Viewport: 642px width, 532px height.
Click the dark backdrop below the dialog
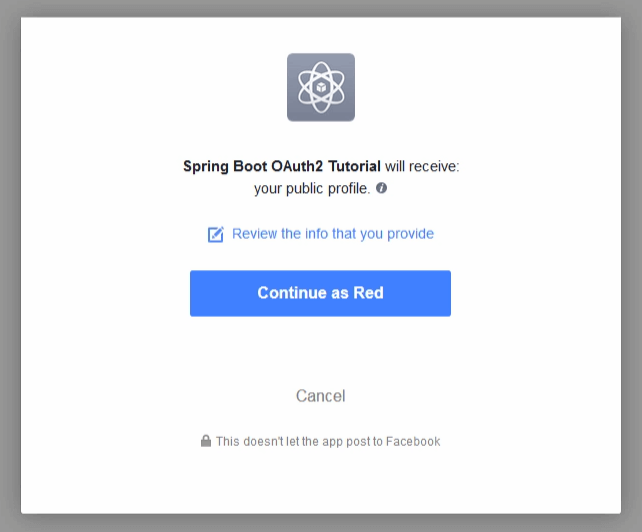(x=320, y=523)
